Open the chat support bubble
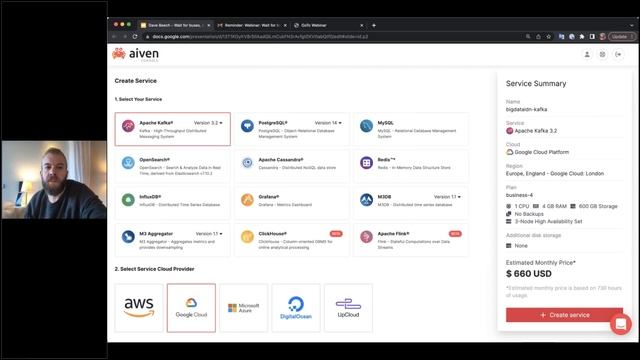Viewport: 640px width, 360px height. 620,324
